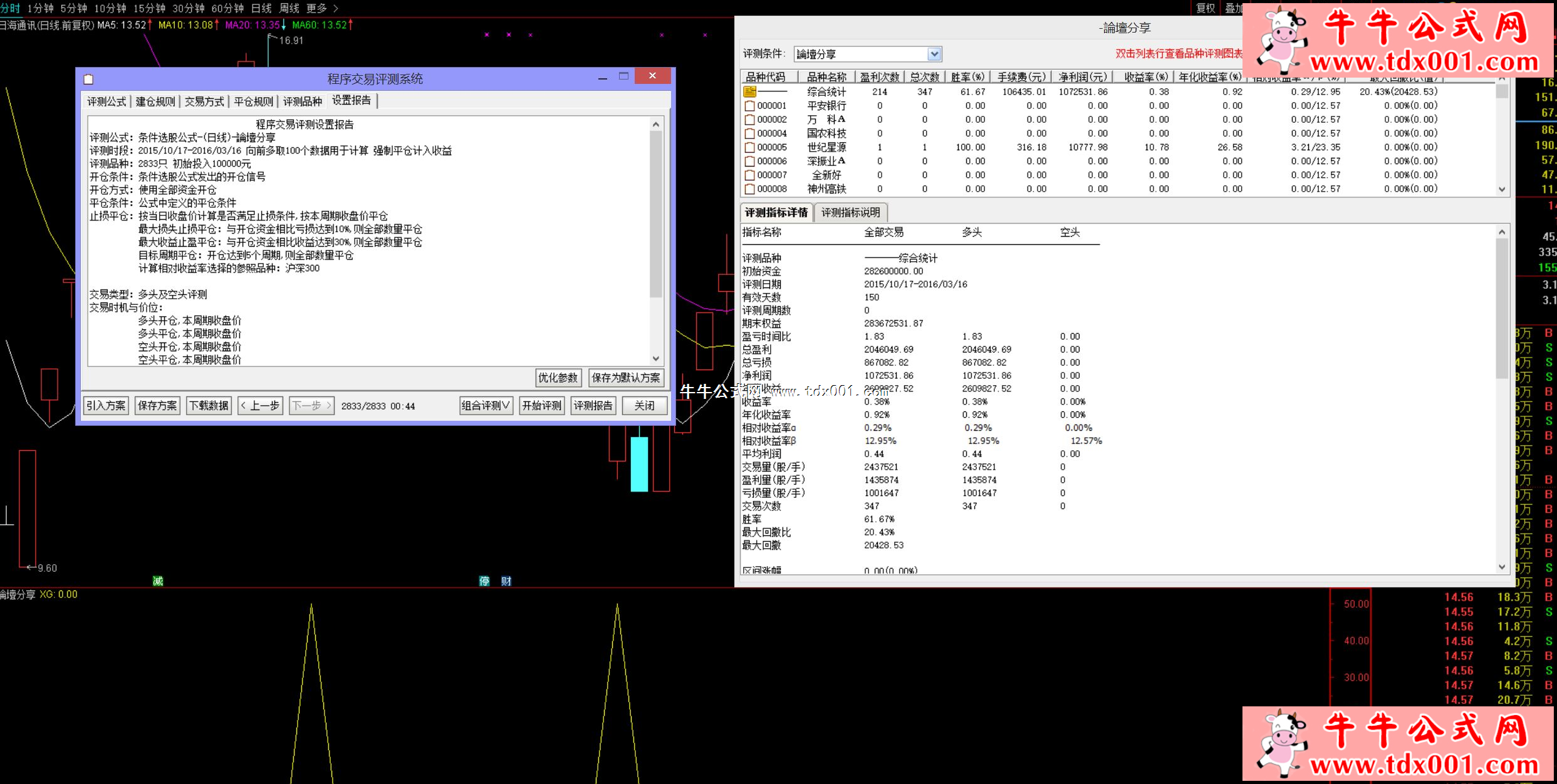
Task: Click the 财 marker icon on chart
Action: pyautogui.click(x=506, y=581)
